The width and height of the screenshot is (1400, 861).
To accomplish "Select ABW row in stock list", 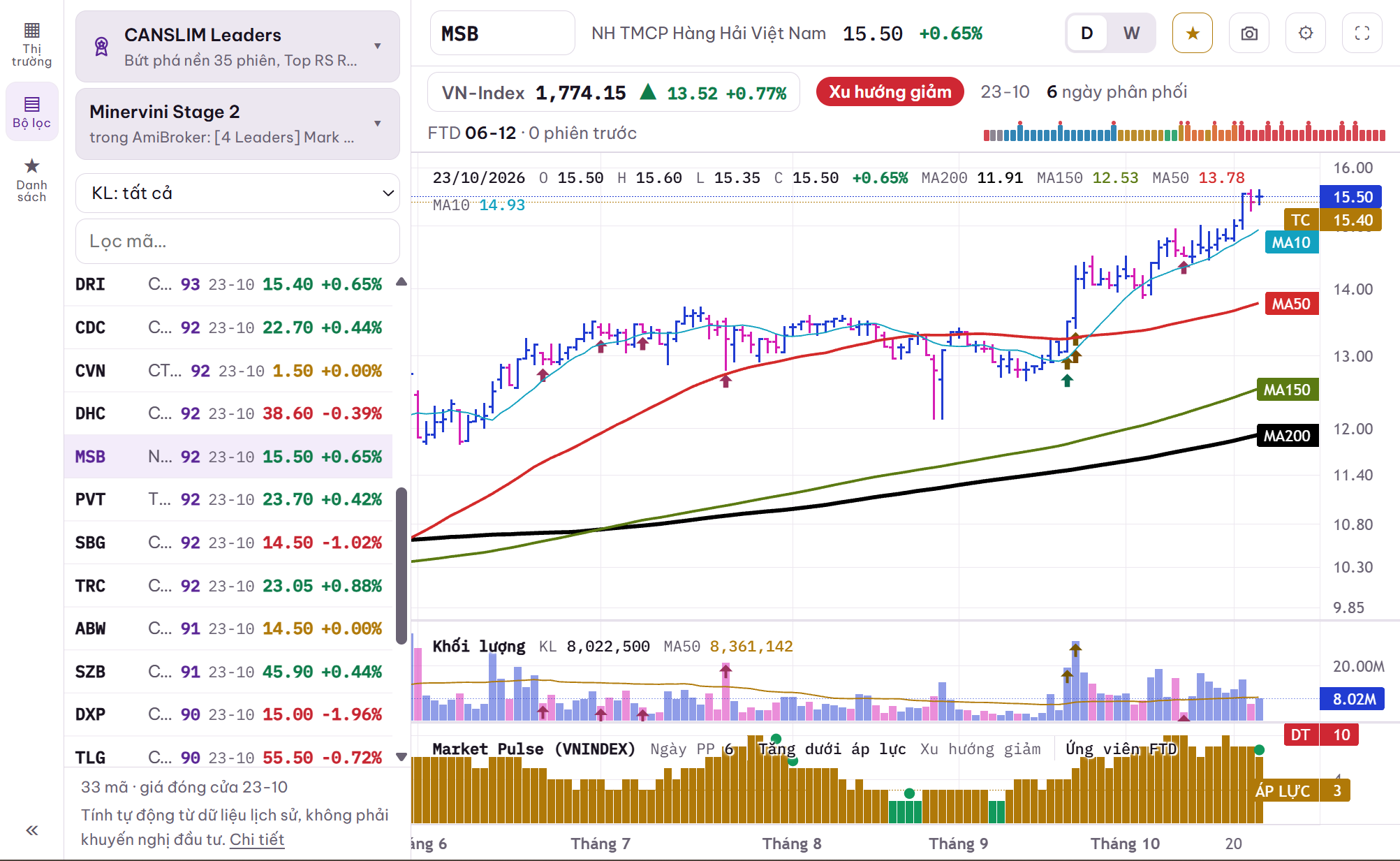I will coord(228,628).
